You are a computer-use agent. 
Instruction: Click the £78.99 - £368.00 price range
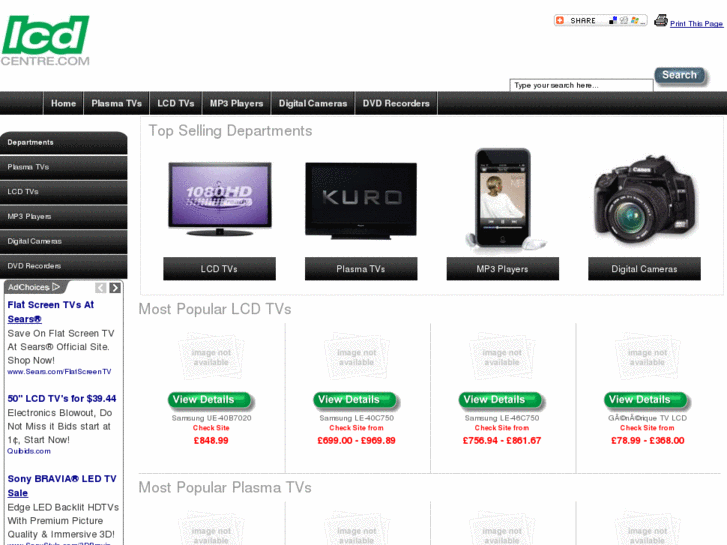[647, 441]
